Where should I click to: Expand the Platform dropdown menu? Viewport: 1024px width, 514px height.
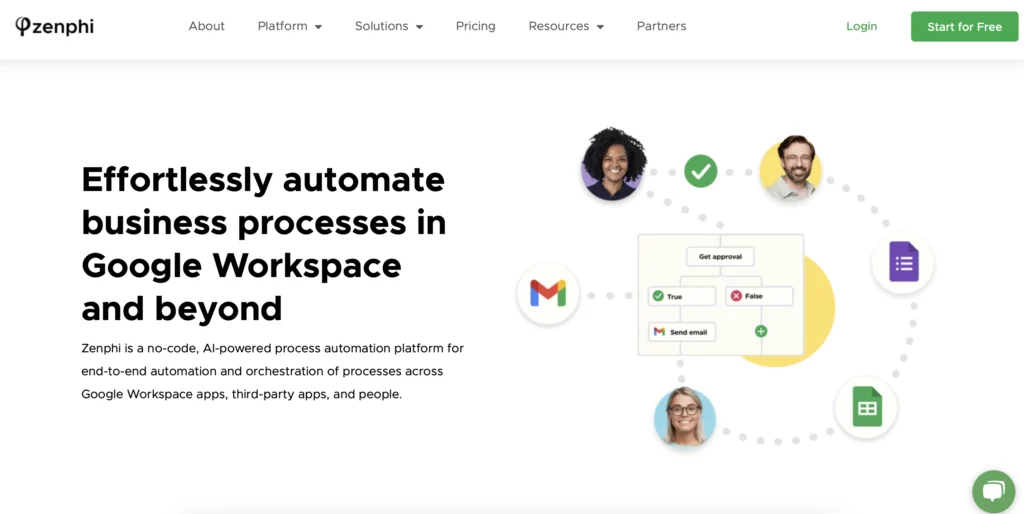point(290,26)
